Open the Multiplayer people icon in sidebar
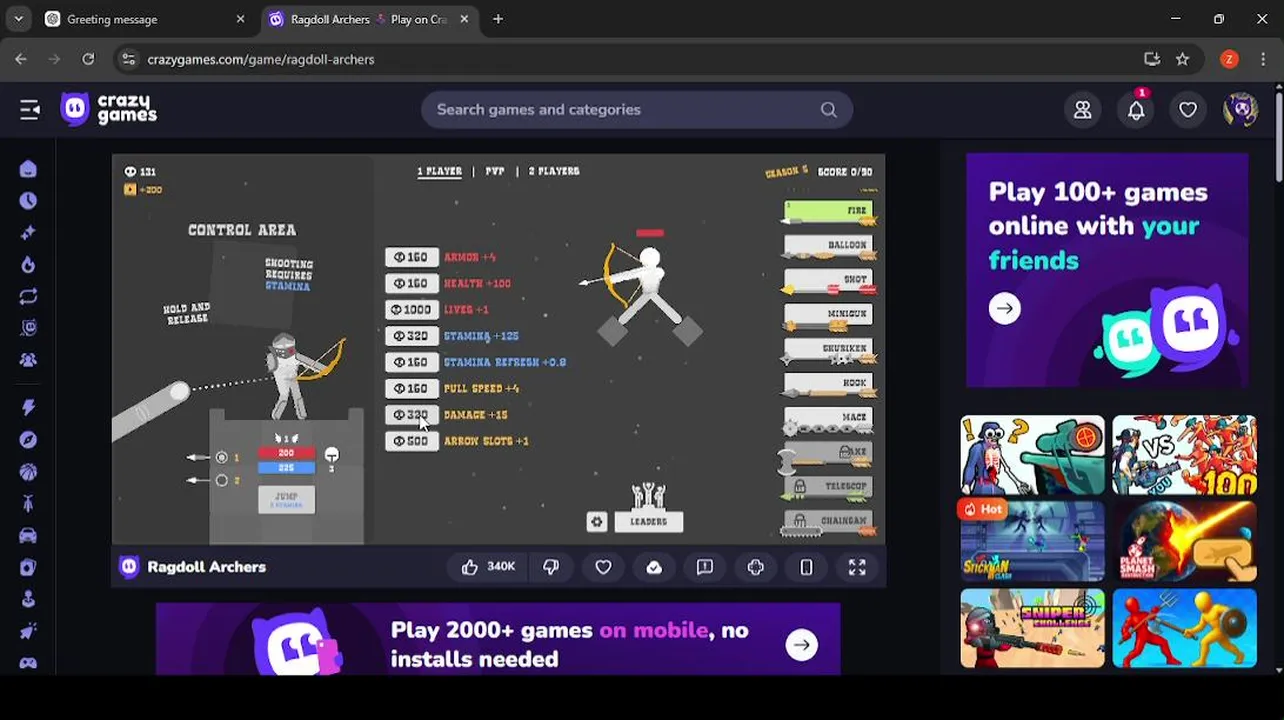The height and width of the screenshot is (720, 1284). [x=28, y=360]
